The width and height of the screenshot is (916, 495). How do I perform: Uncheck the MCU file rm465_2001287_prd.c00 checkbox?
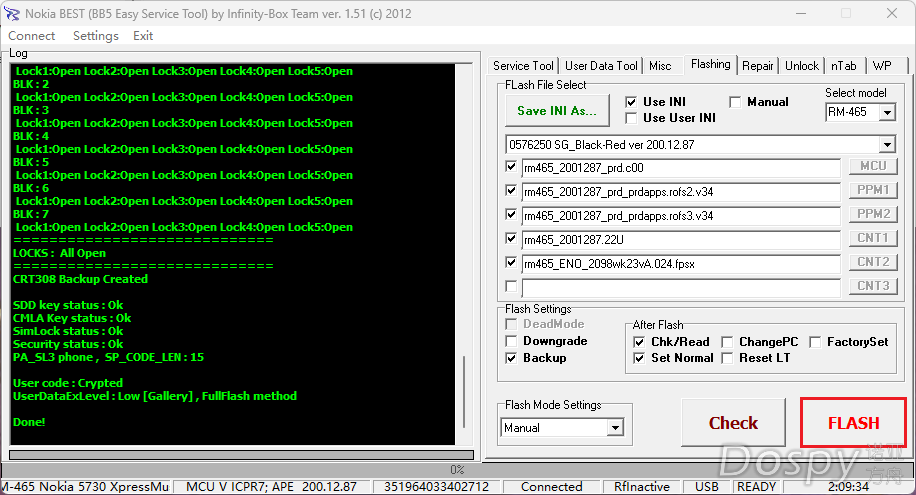(511, 167)
